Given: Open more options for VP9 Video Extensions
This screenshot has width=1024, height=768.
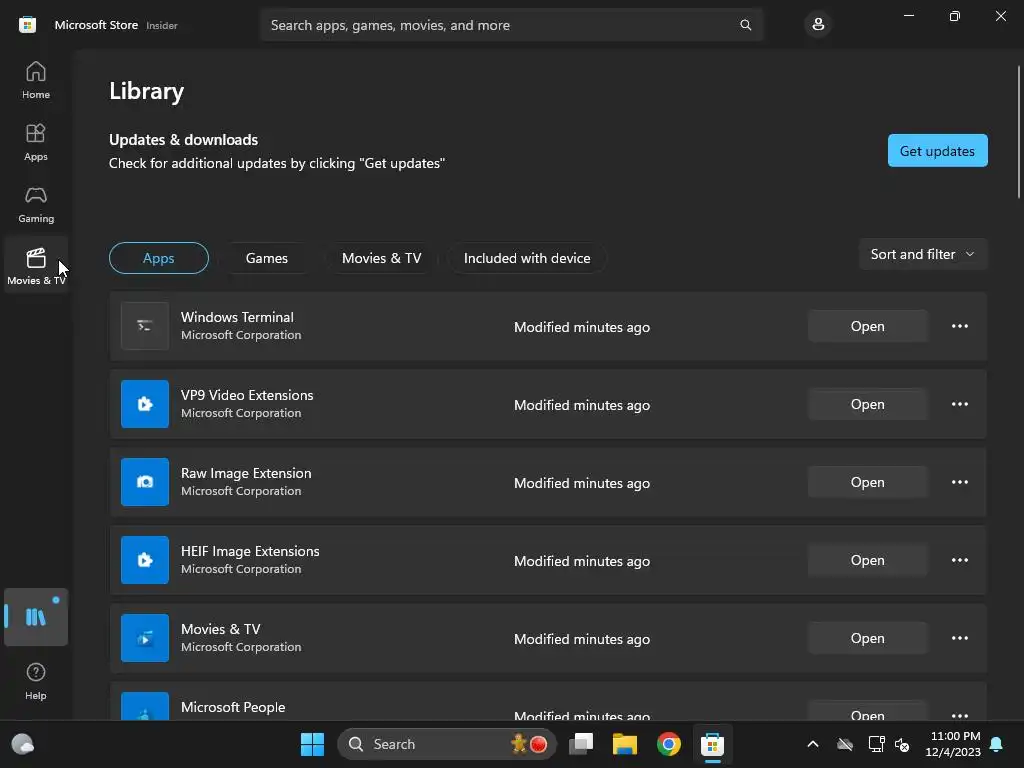Looking at the screenshot, I should tap(959, 404).
